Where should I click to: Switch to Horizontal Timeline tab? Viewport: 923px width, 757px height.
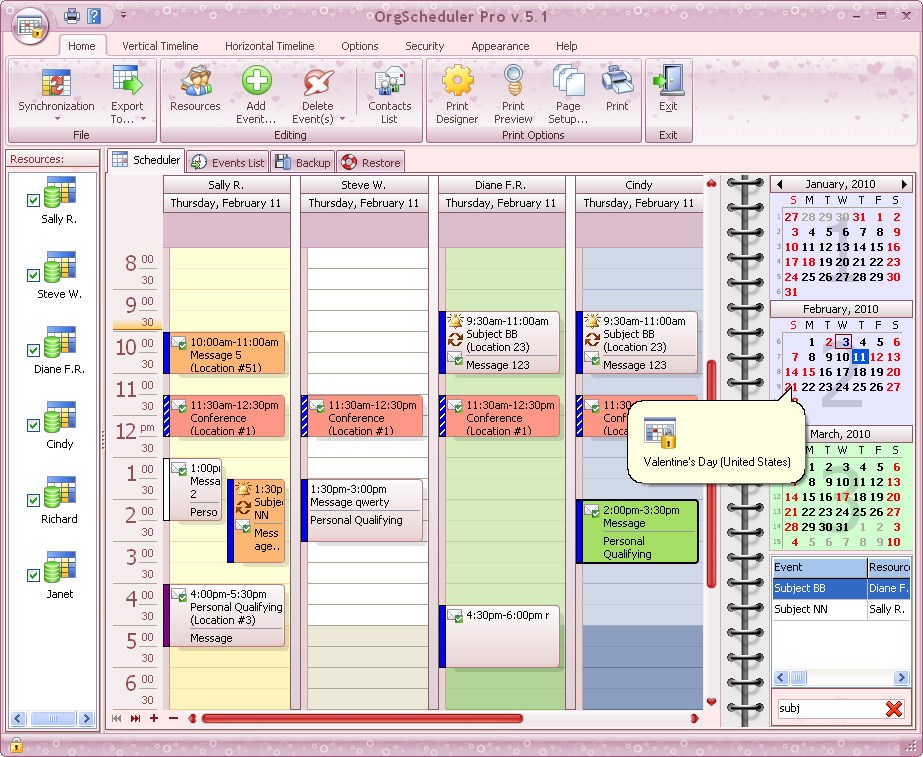[270, 46]
